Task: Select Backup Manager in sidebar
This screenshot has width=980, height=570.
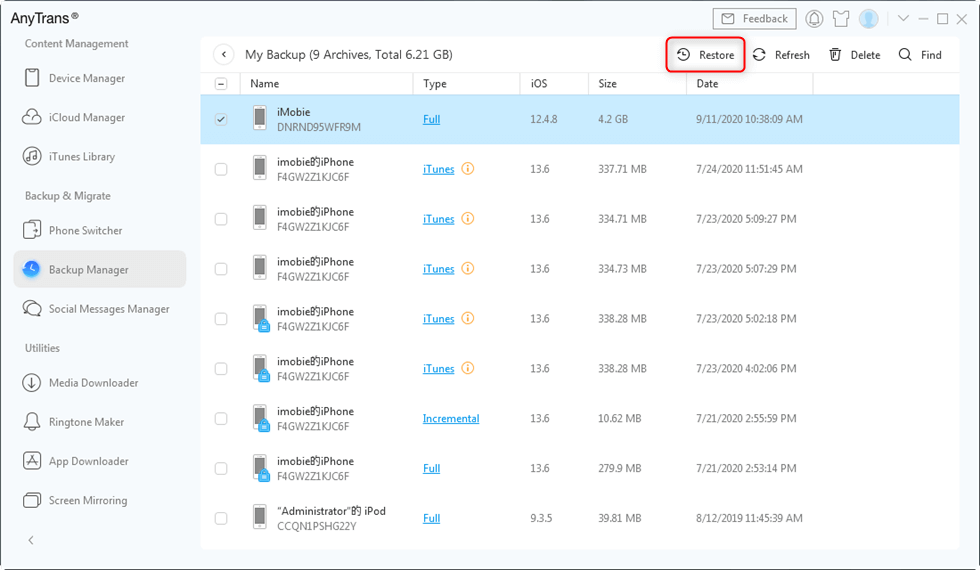Action: [100, 269]
